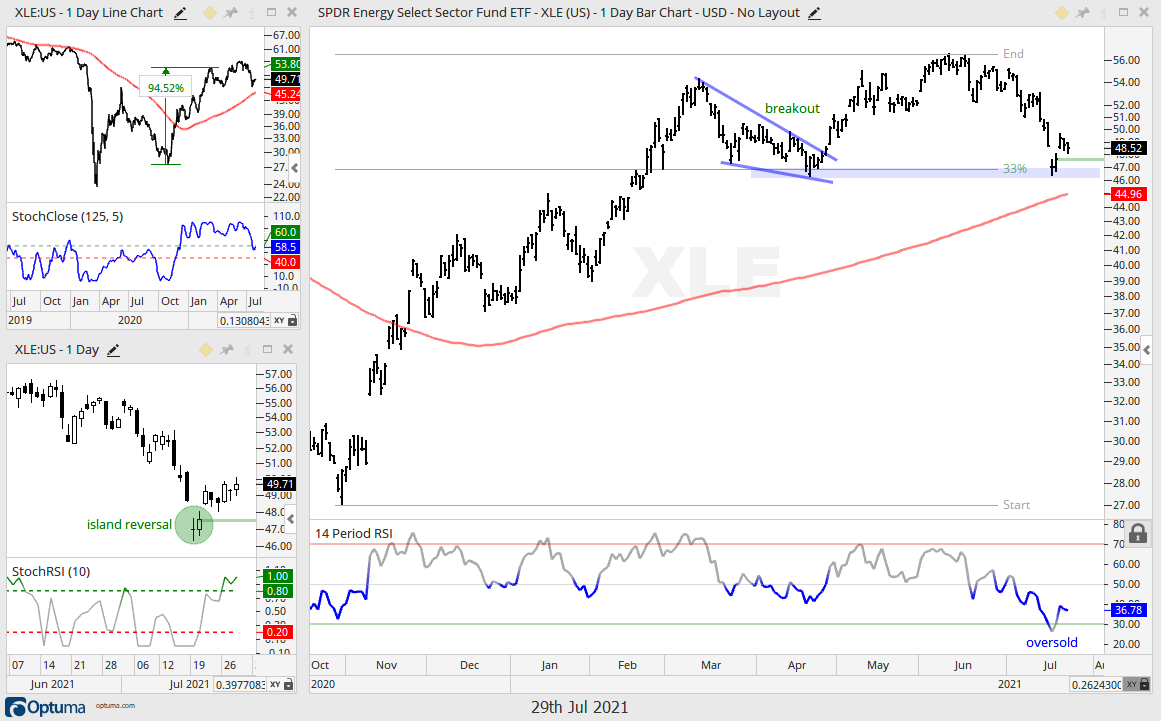
Task: Click the XLE:US - 1 Day panel title
Action: [57, 349]
